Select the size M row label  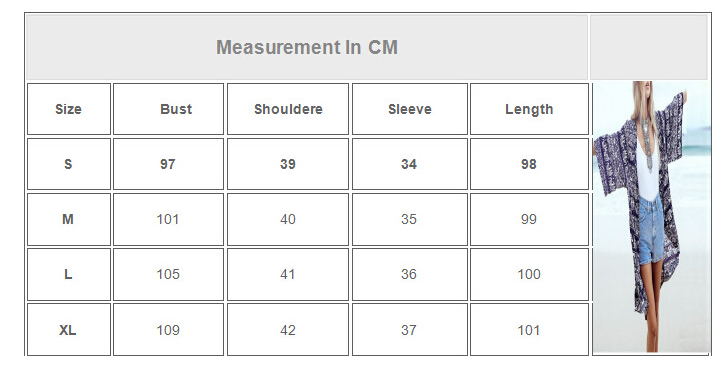point(69,219)
